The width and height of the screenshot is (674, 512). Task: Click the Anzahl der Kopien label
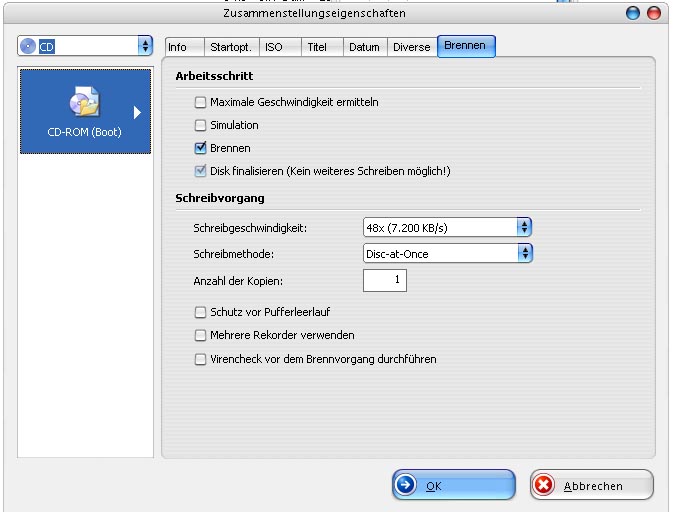pos(238,281)
